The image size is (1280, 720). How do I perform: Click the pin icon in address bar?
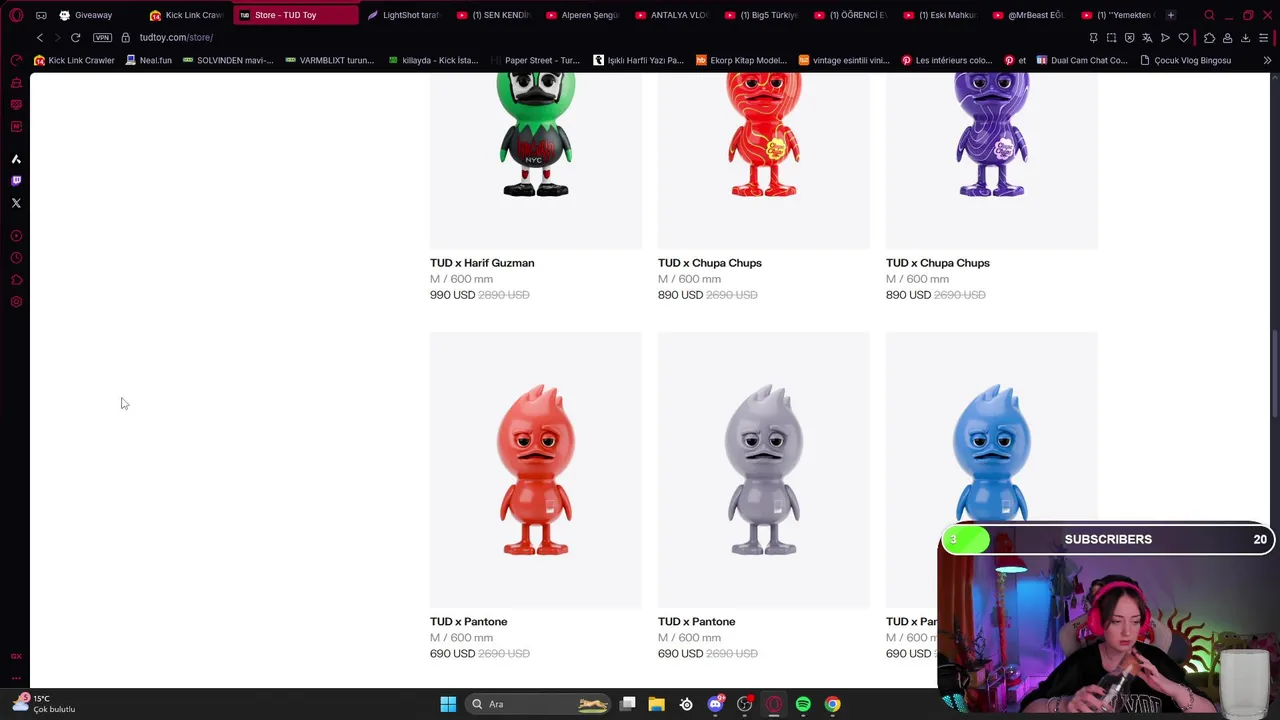(1093, 38)
